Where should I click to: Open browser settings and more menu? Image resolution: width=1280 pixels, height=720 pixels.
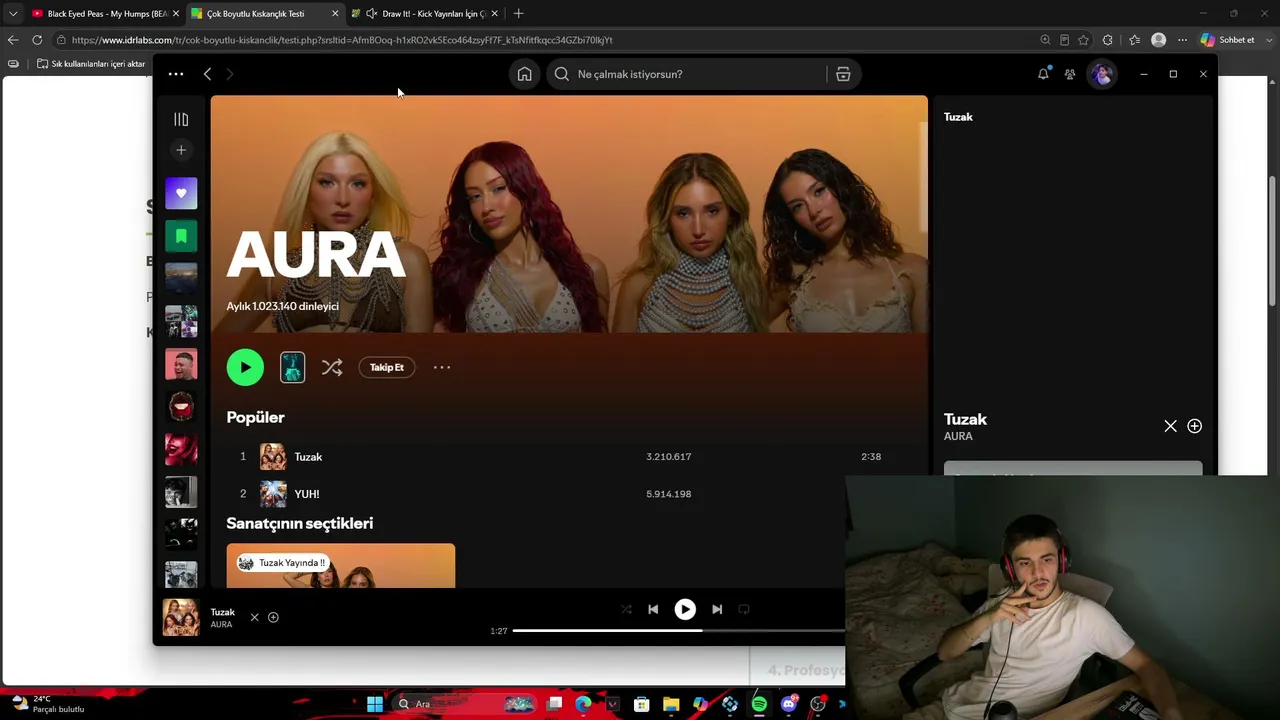click(x=1182, y=40)
